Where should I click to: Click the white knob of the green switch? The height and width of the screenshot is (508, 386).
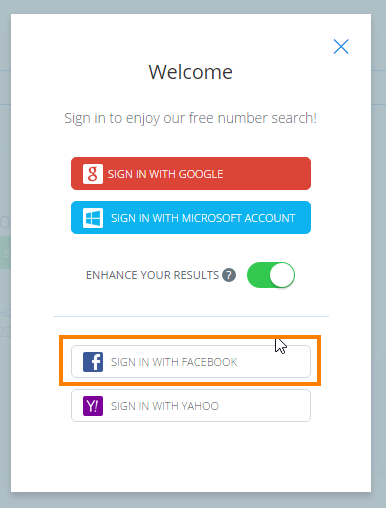click(x=282, y=275)
